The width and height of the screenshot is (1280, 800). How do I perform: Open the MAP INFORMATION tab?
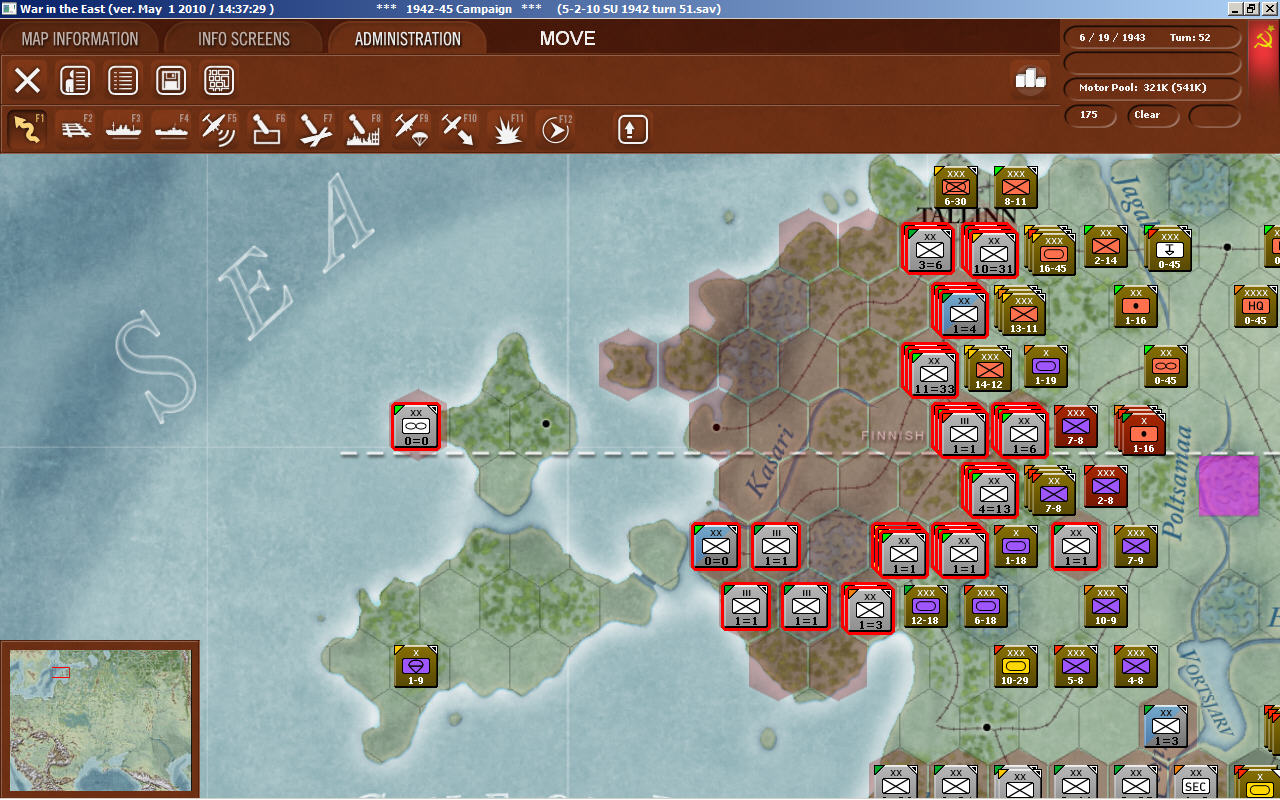[x=80, y=39]
